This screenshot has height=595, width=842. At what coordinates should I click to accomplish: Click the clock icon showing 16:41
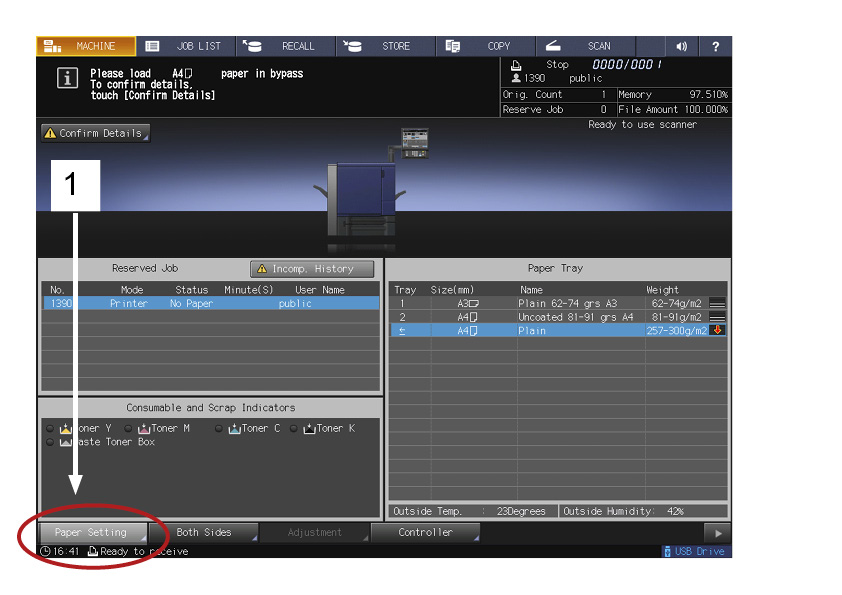(x=45, y=552)
